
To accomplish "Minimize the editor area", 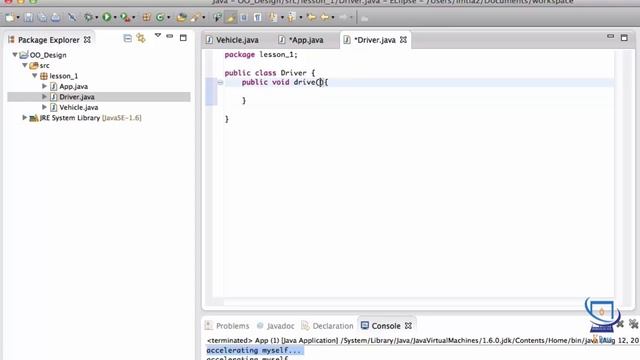I will pos(611,36).
